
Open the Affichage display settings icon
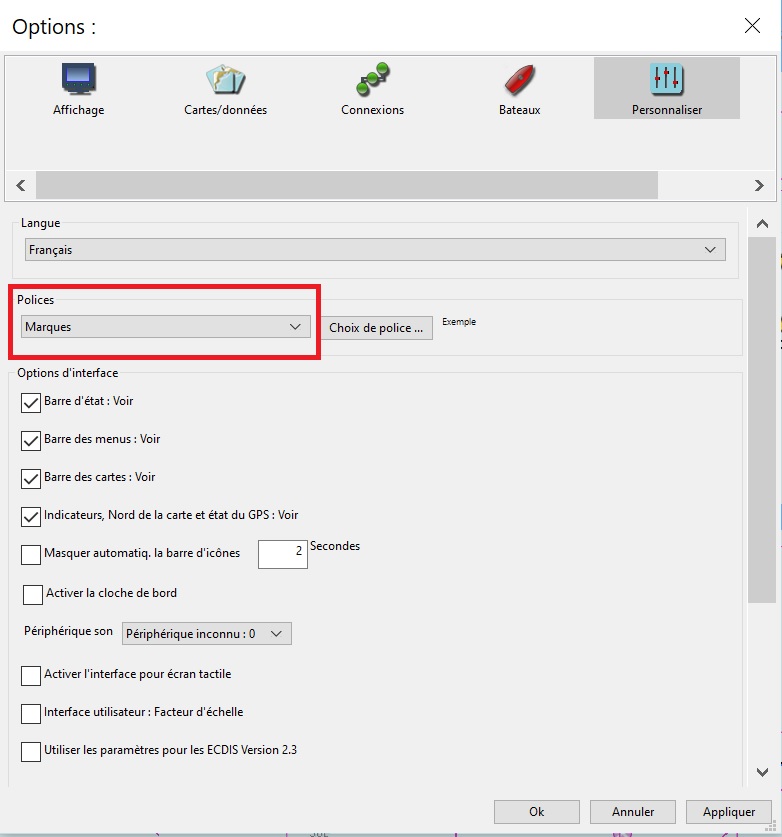tap(78, 80)
